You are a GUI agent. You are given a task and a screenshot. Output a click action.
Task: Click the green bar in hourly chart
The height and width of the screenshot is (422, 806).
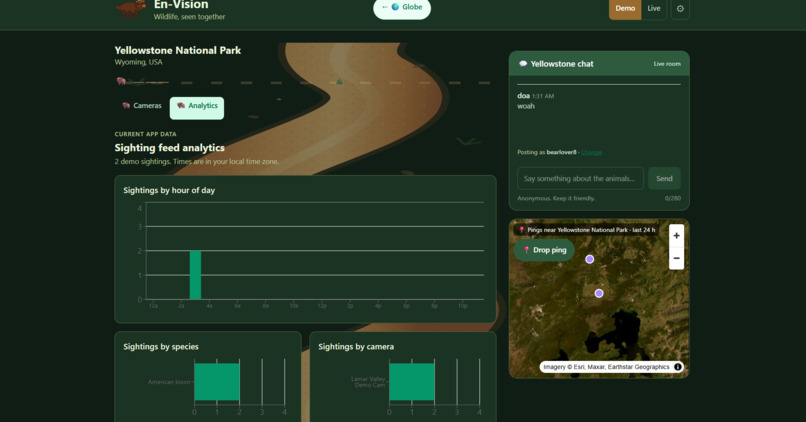(195, 275)
